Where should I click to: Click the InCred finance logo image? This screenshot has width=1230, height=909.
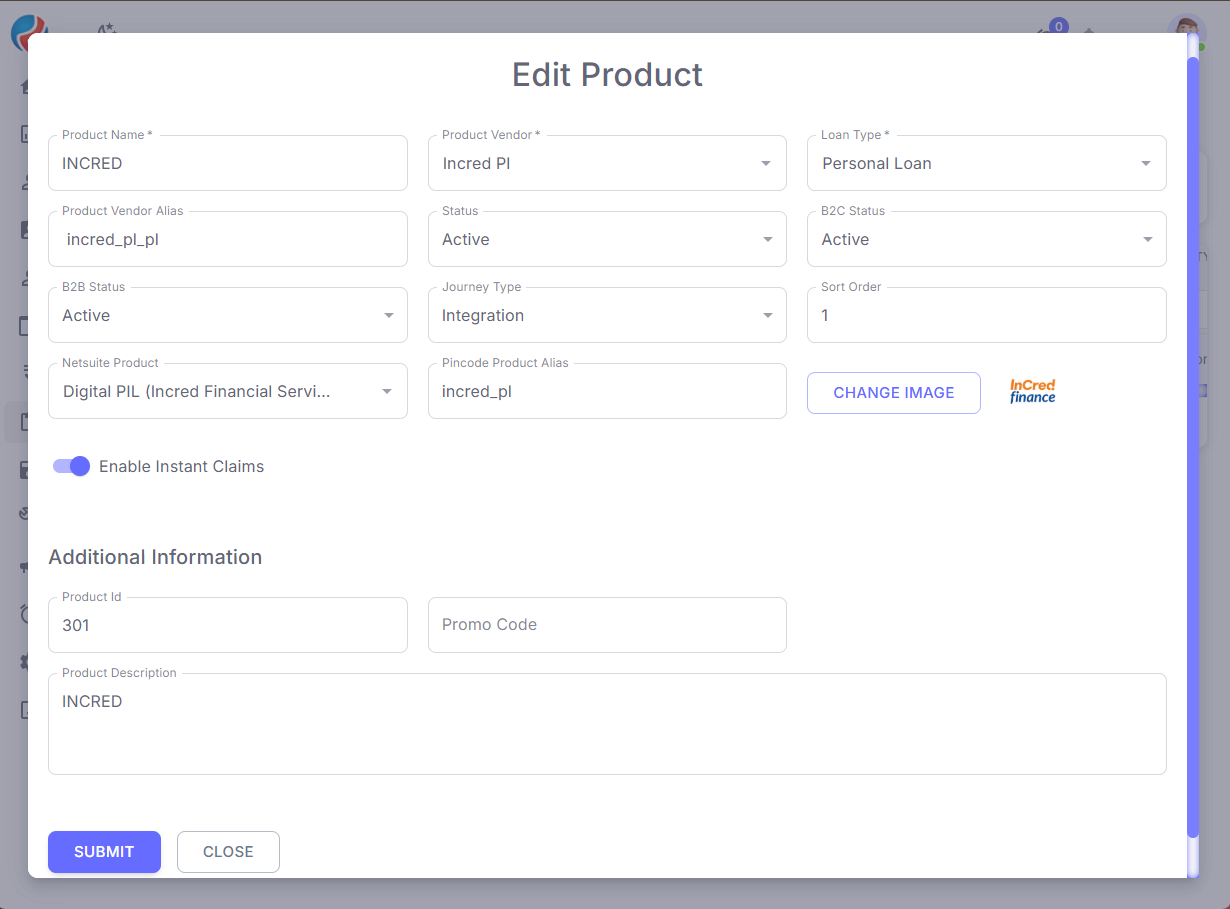pyautogui.click(x=1032, y=391)
